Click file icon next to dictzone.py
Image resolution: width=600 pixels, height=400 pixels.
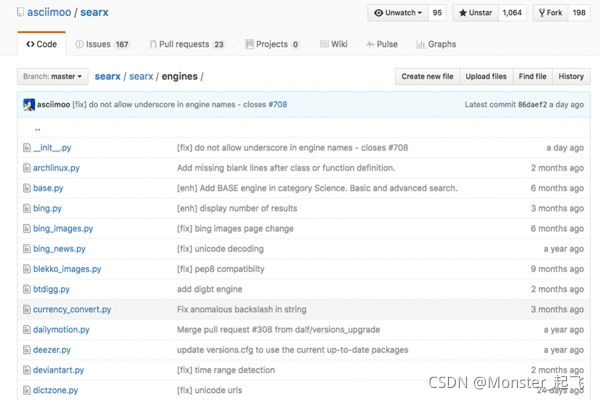pos(27,390)
